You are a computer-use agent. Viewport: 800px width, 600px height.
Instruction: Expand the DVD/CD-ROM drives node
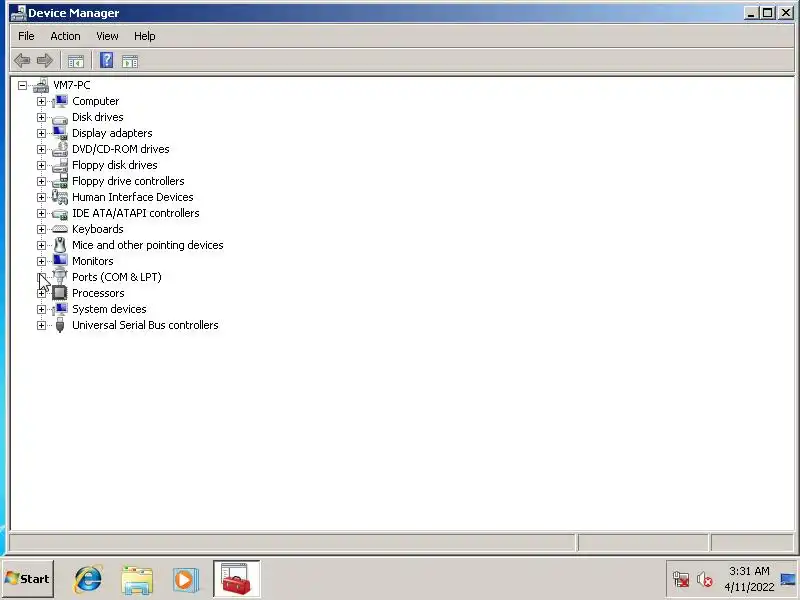tap(41, 149)
